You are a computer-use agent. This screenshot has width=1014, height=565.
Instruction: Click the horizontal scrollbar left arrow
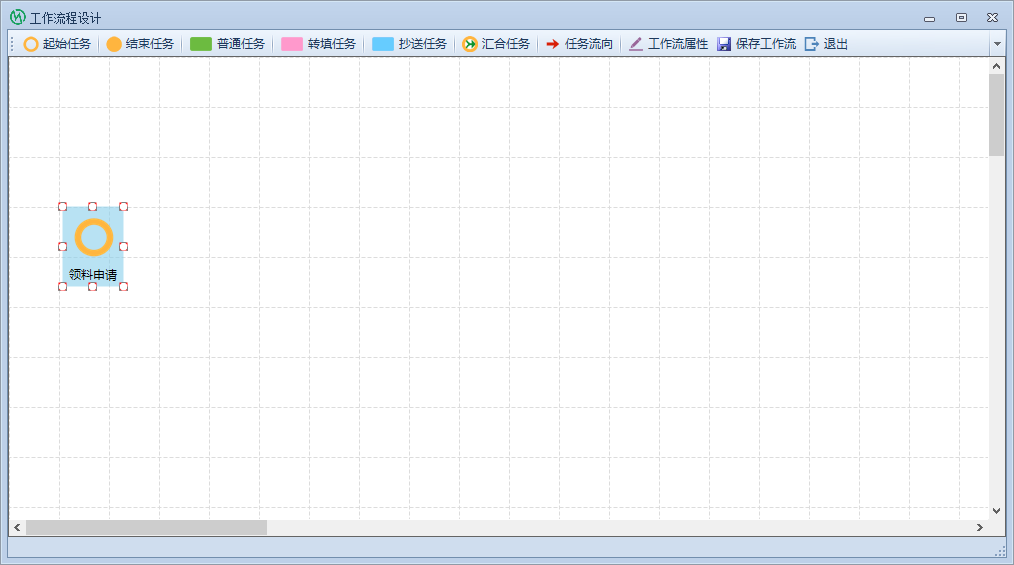pyautogui.click(x=17, y=527)
